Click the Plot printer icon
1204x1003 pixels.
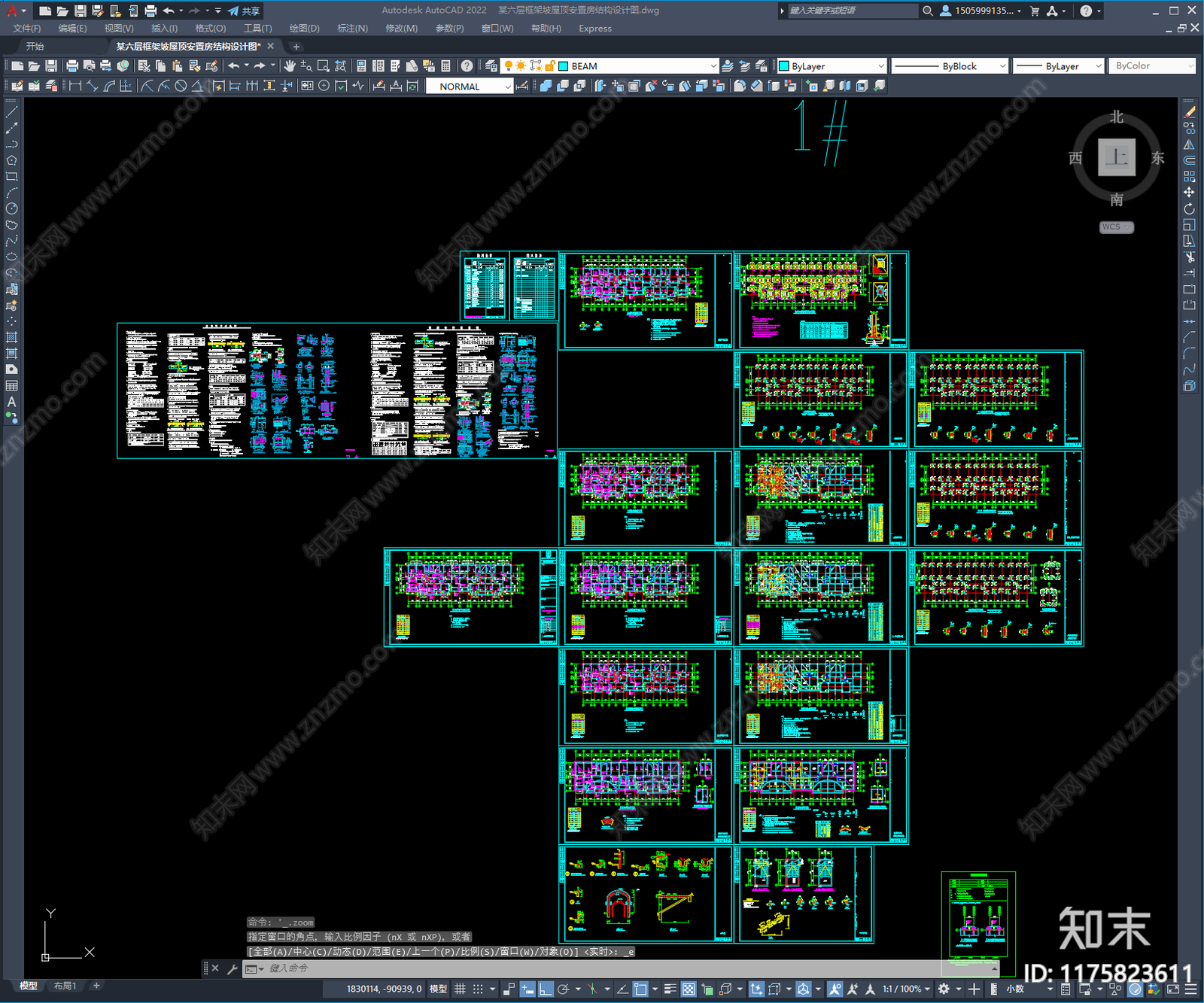(x=72, y=66)
